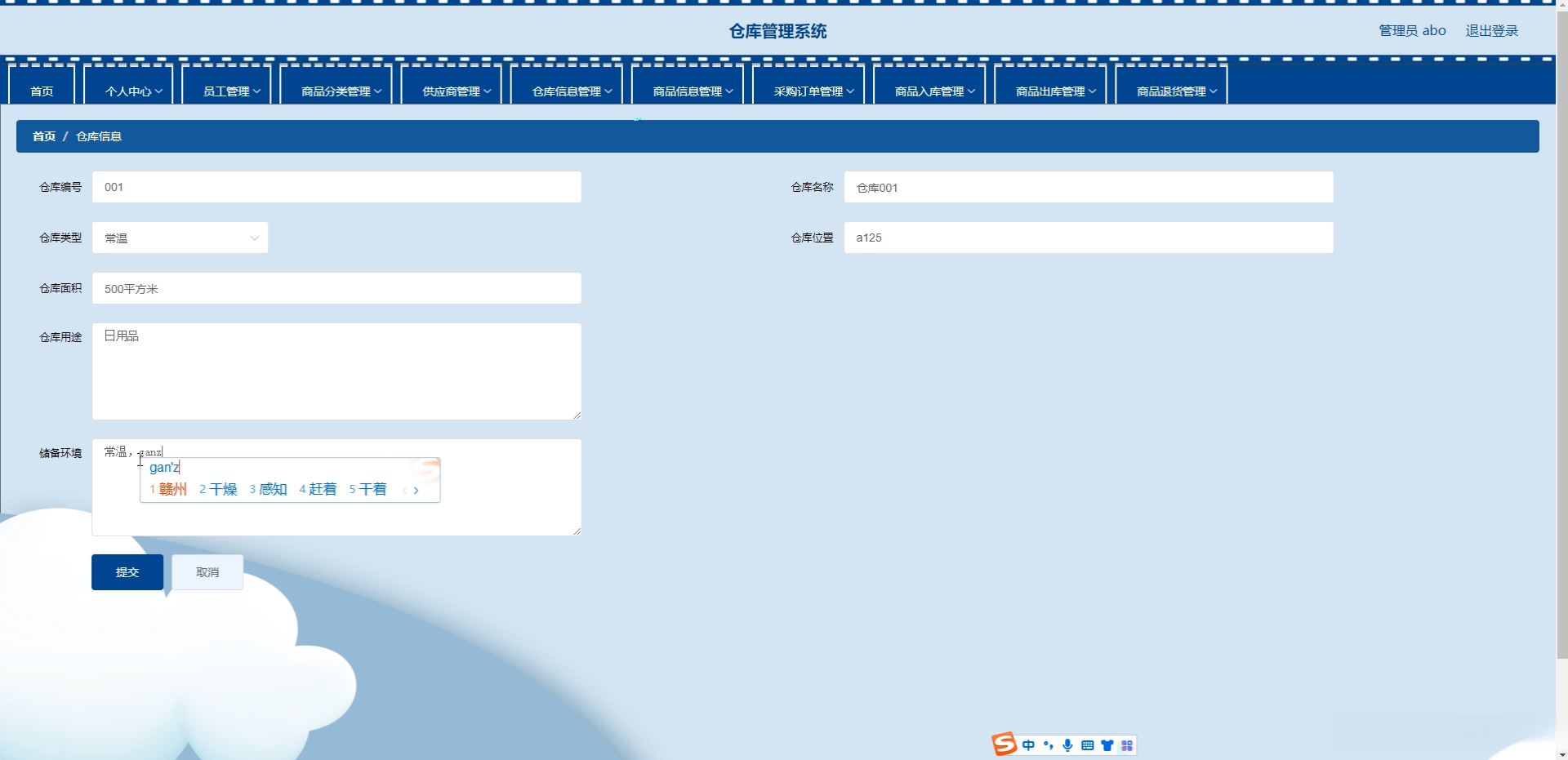Select IME candidate 4 赶着
Screen dimensions: 1568x760
point(318,489)
